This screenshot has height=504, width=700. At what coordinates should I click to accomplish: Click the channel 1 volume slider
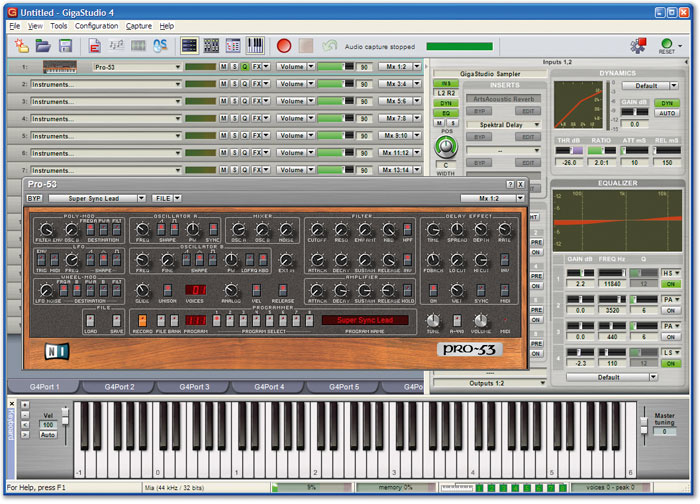(335, 67)
